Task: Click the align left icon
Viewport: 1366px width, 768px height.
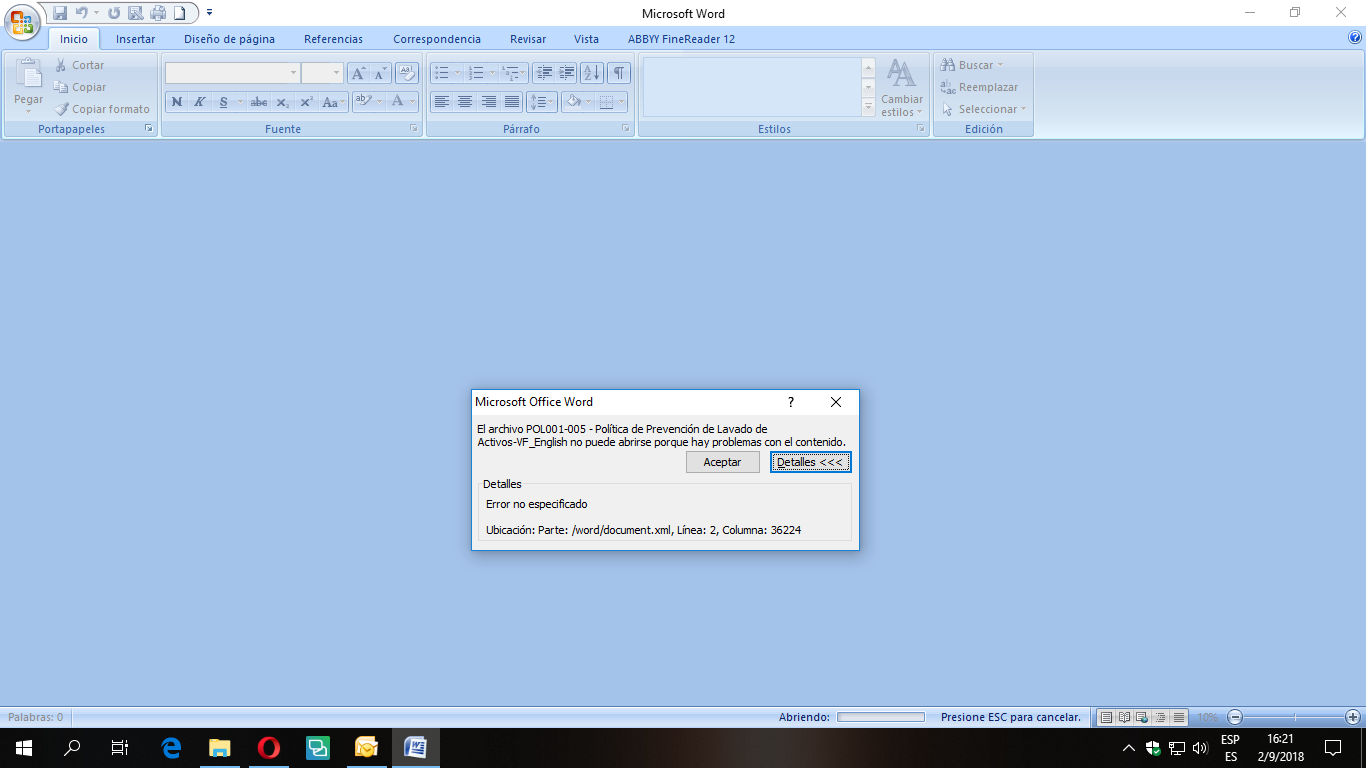Action: point(441,102)
